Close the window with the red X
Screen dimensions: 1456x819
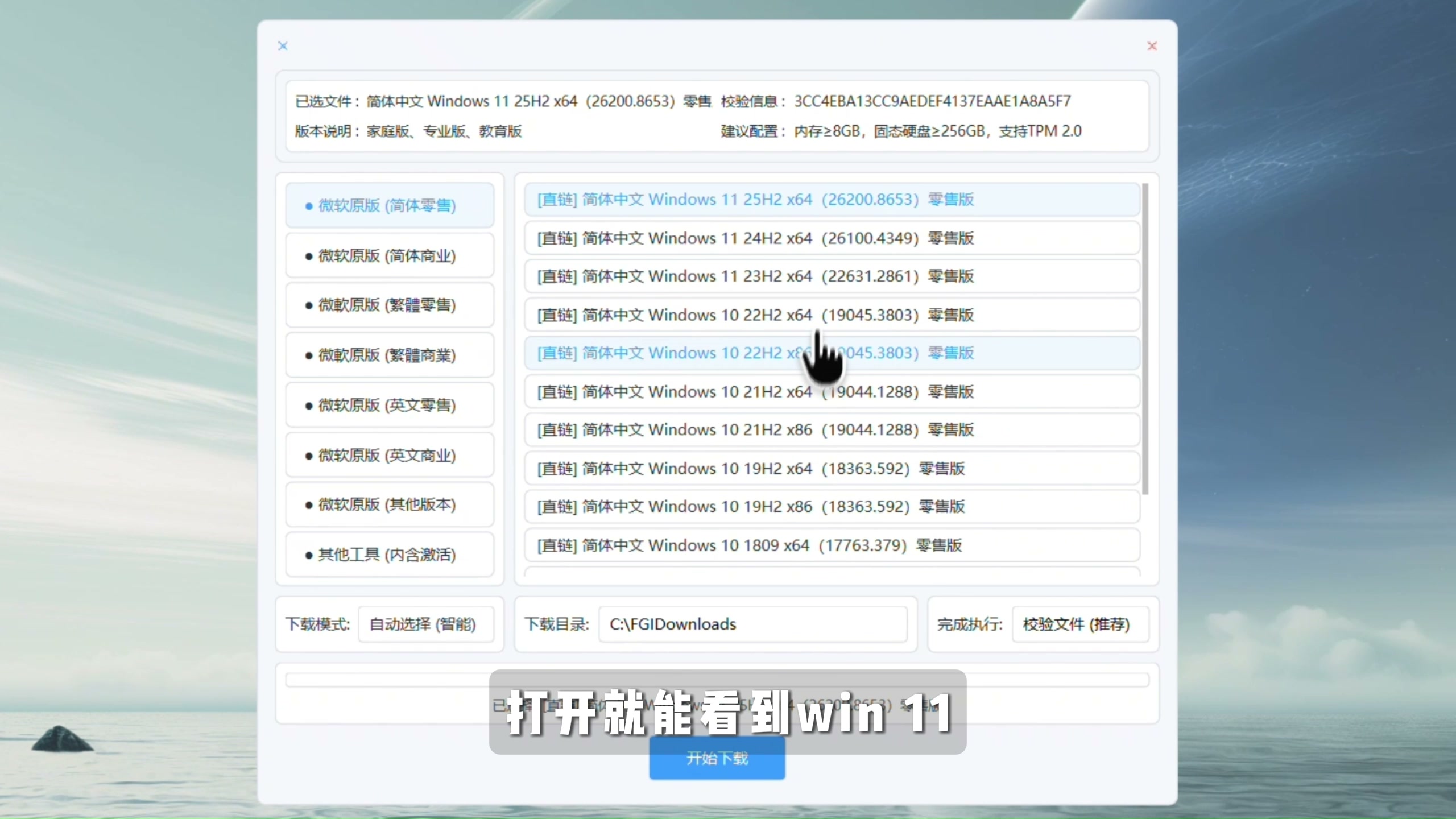(x=1152, y=45)
